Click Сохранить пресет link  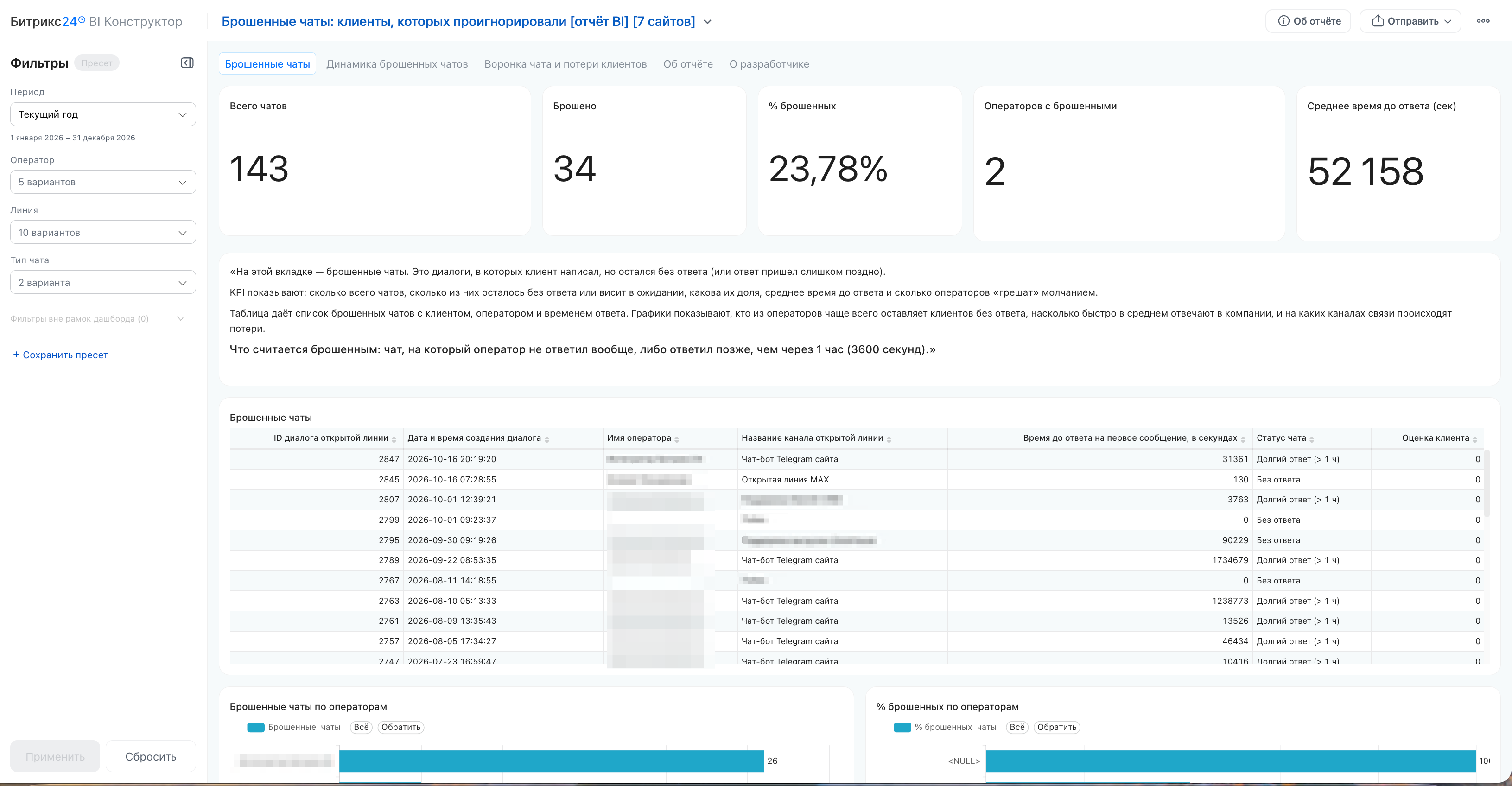point(60,355)
